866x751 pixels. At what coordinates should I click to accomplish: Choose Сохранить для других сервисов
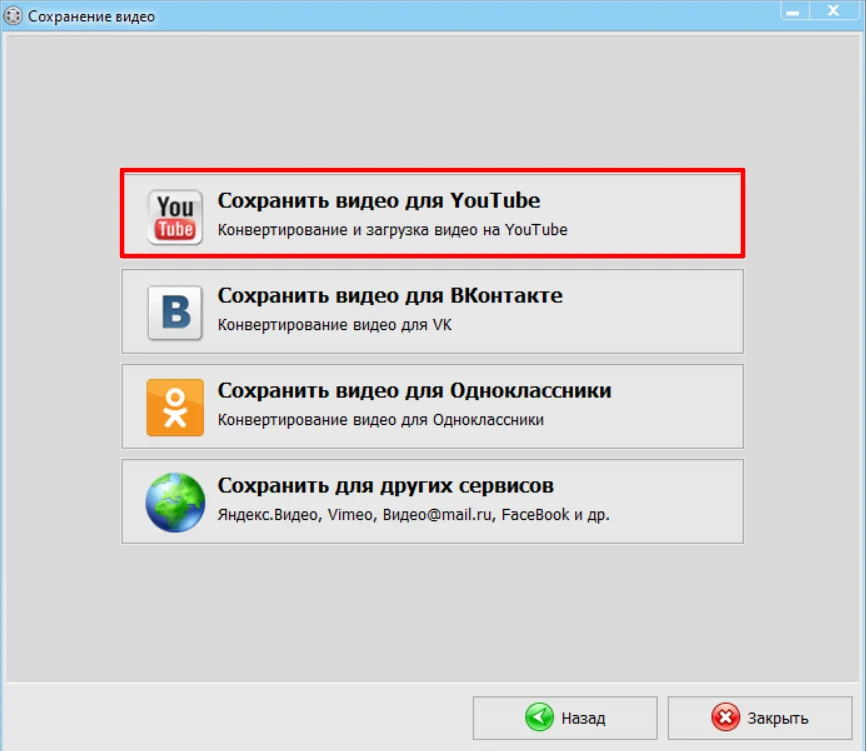point(432,501)
